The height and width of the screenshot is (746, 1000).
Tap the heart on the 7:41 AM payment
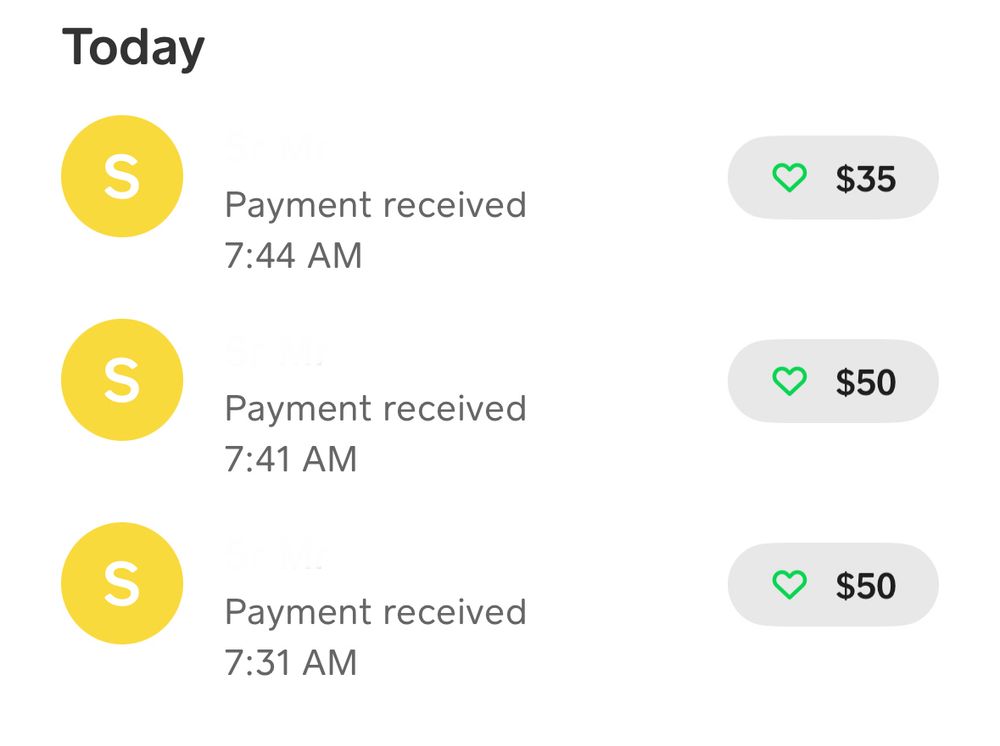coord(789,381)
